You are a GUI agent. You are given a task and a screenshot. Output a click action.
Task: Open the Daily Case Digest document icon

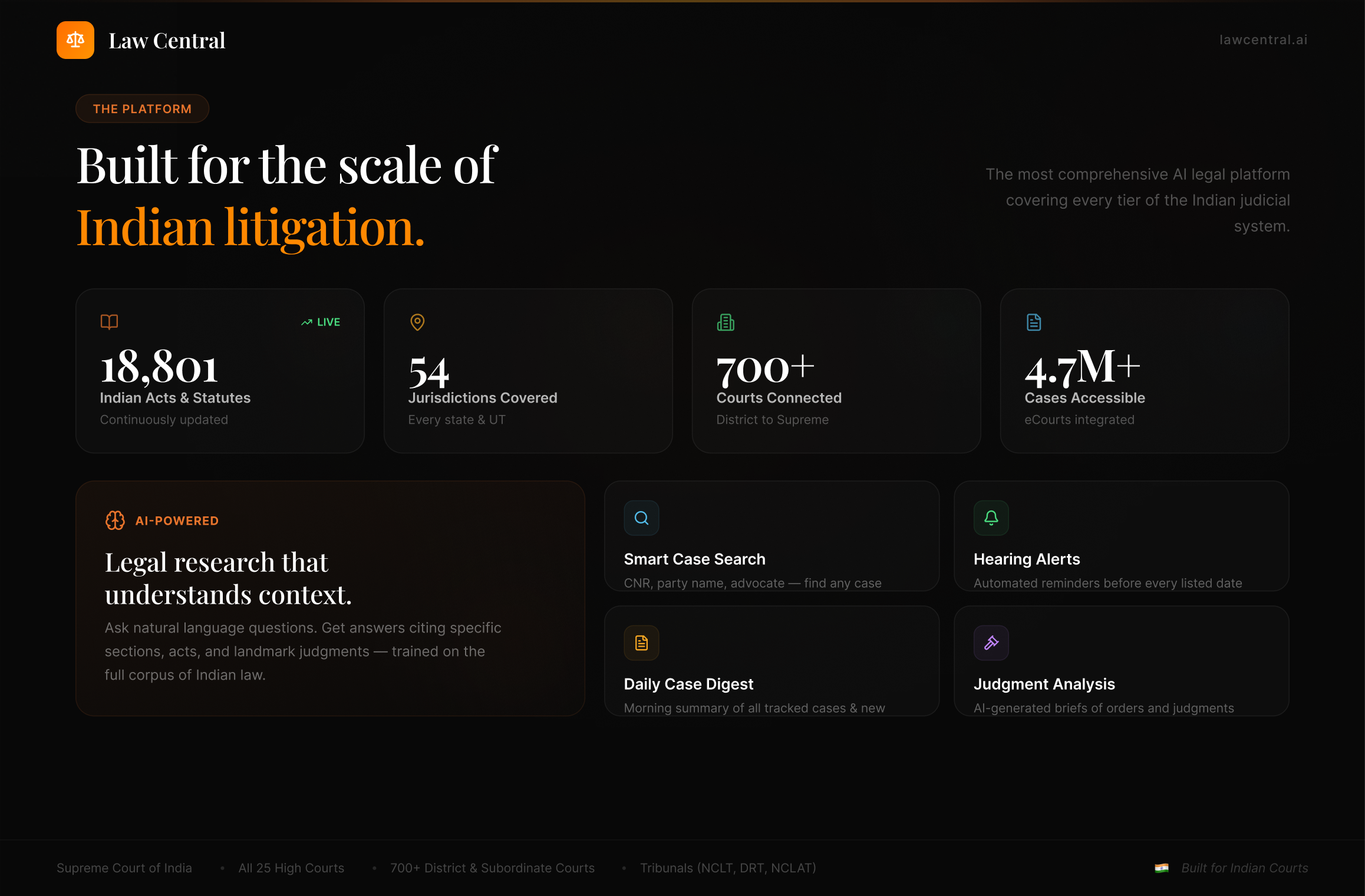tap(641, 643)
